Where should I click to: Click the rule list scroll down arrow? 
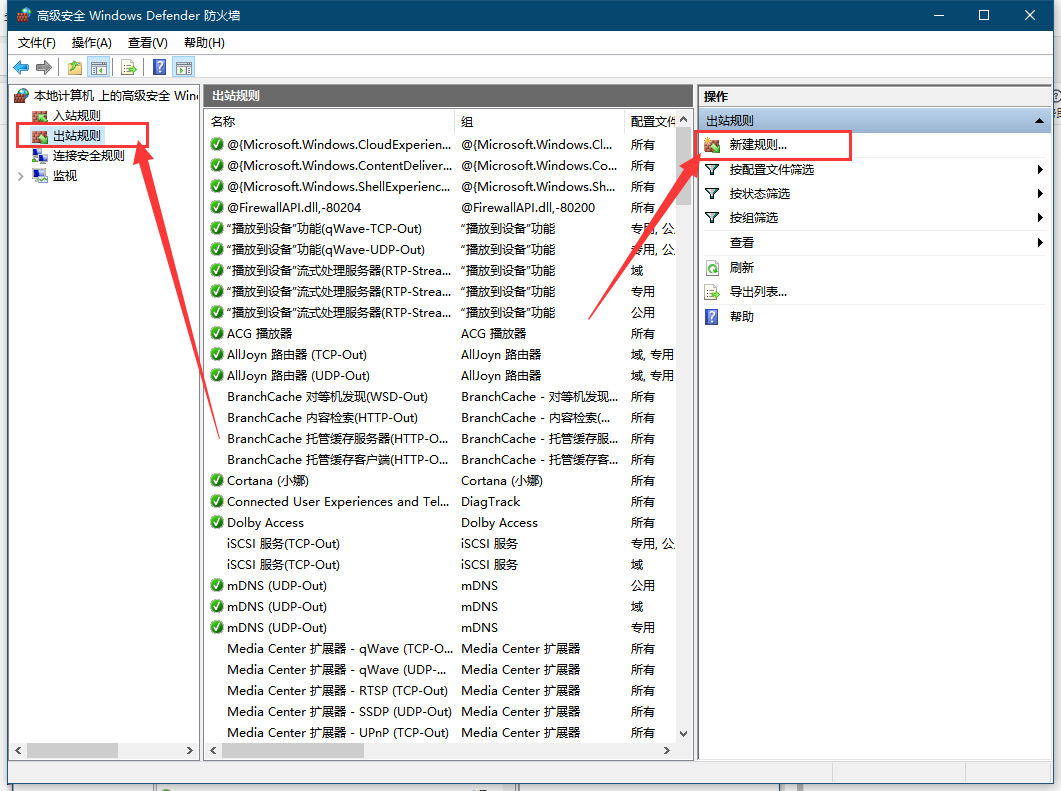(x=683, y=733)
